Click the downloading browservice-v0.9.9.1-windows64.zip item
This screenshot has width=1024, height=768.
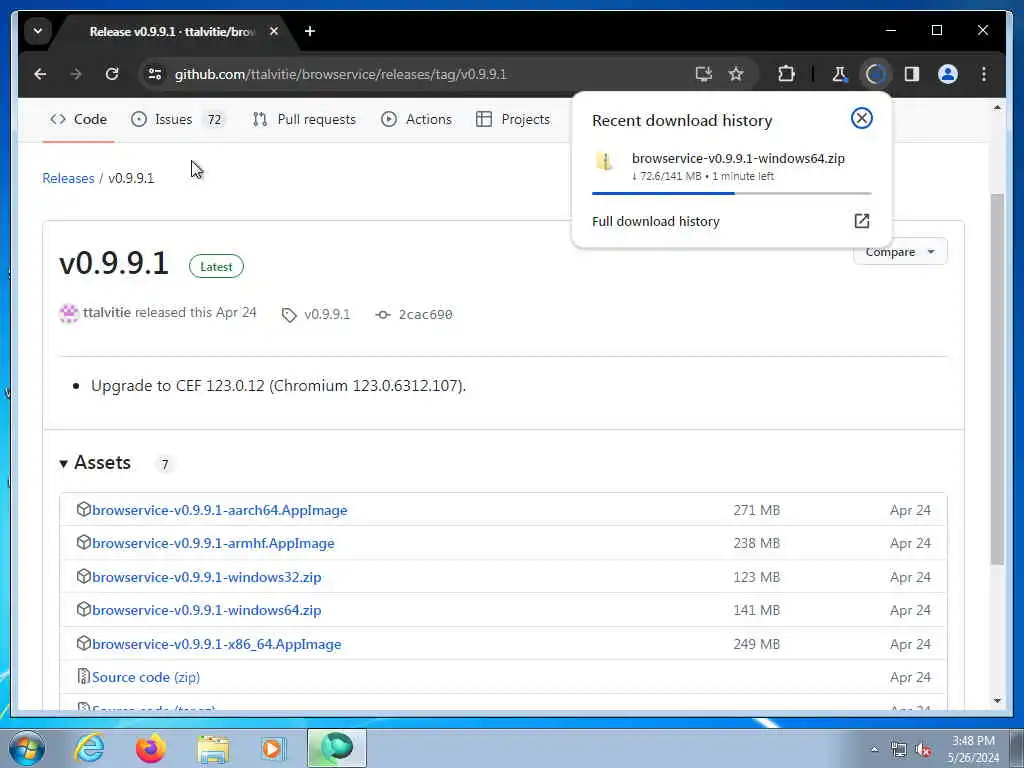click(731, 167)
